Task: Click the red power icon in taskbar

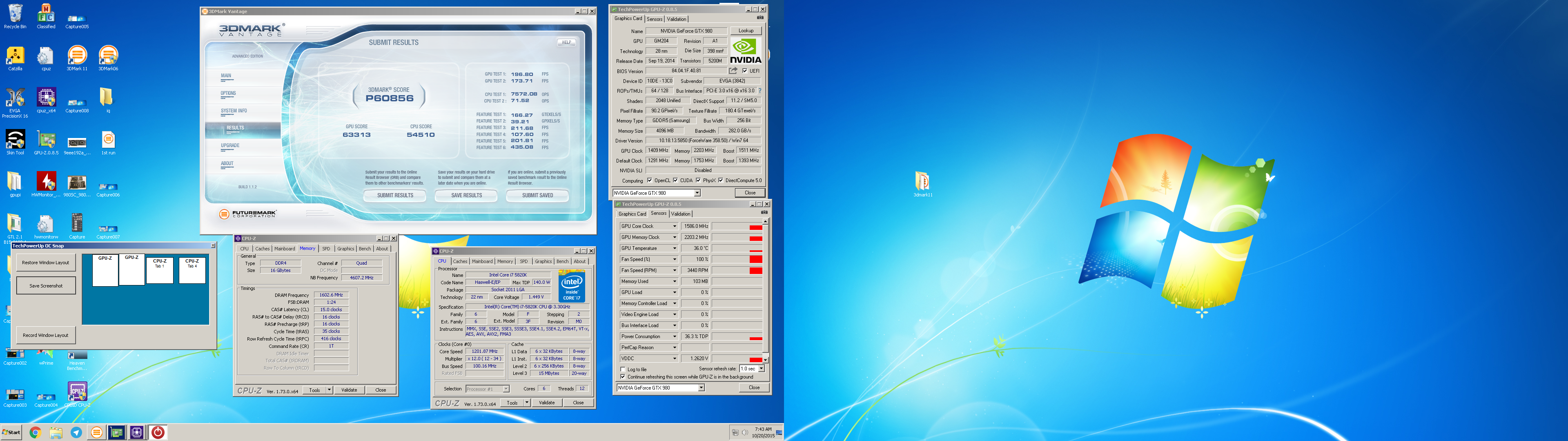Action: [158, 432]
